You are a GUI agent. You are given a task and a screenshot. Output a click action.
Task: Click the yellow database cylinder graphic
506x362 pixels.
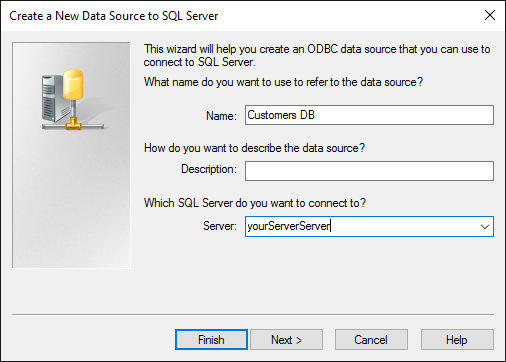(x=73, y=85)
